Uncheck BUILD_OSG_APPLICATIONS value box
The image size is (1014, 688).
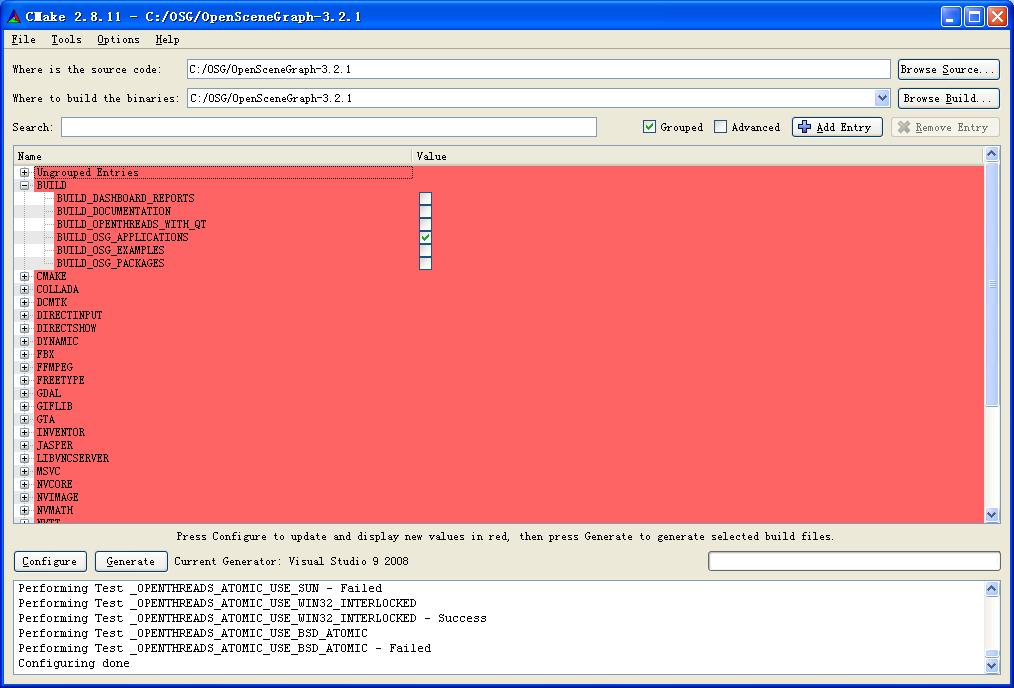425,237
